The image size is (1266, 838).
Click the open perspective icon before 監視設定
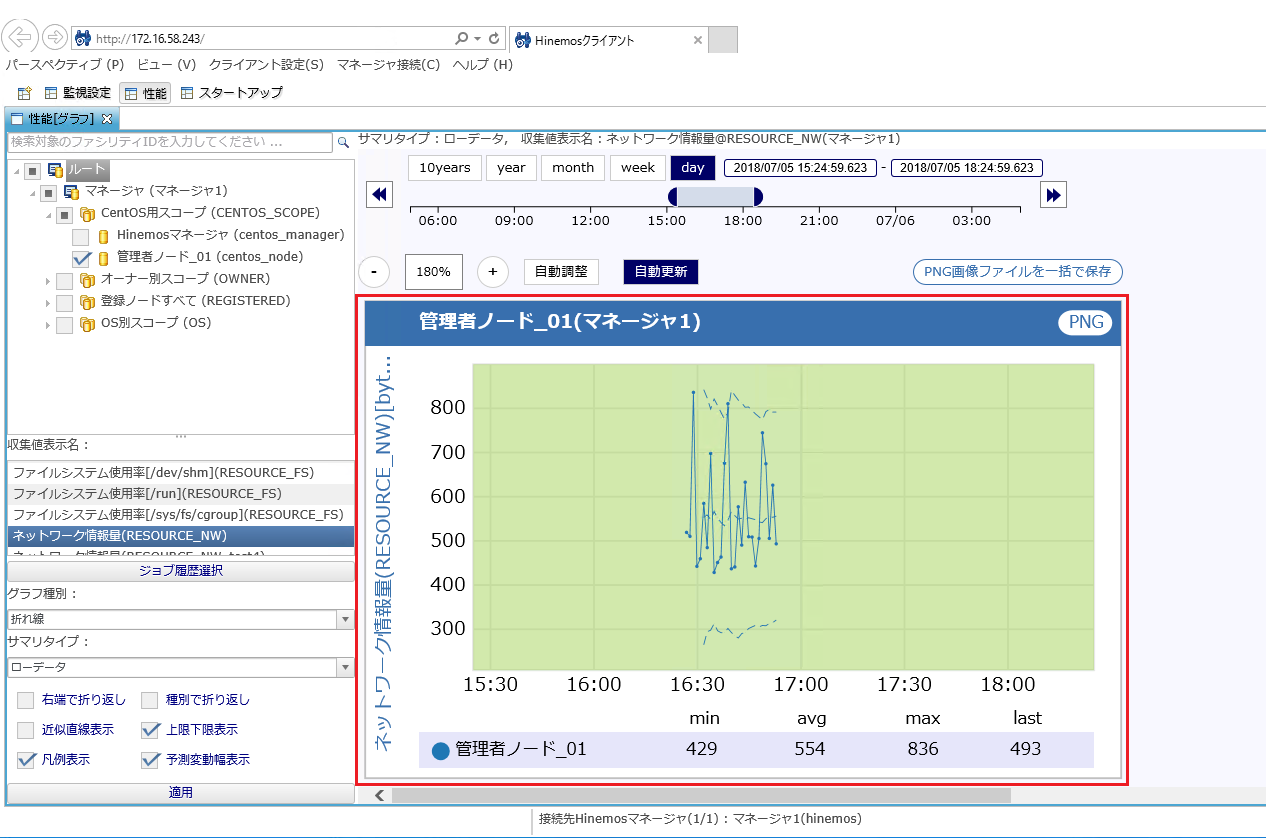pyautogui.click(x=24, y=93)
